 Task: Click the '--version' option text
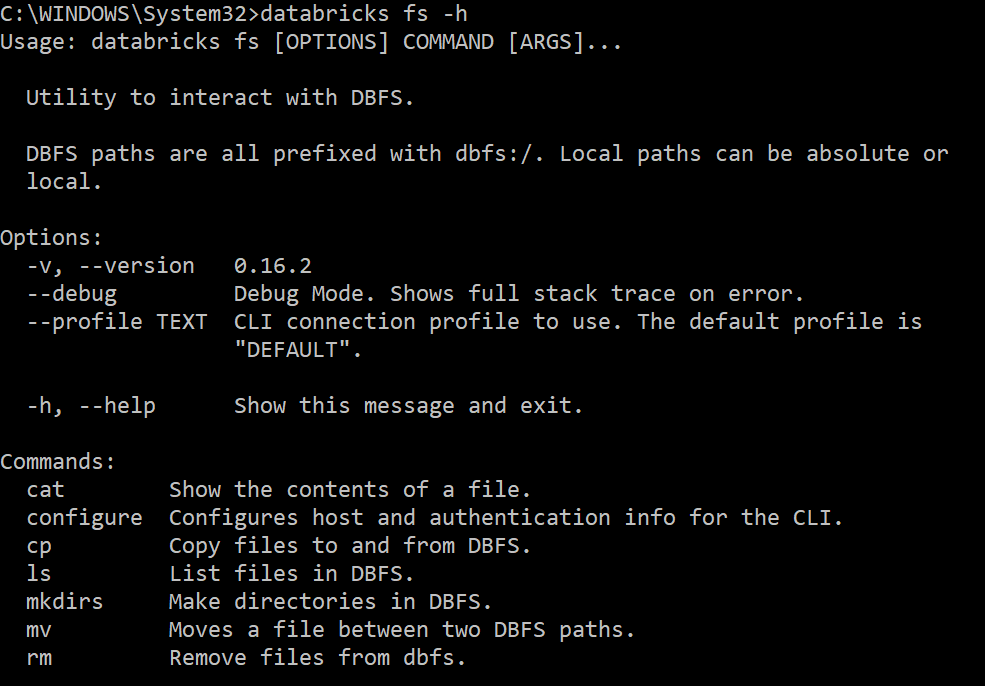click(x=136, y=266)
